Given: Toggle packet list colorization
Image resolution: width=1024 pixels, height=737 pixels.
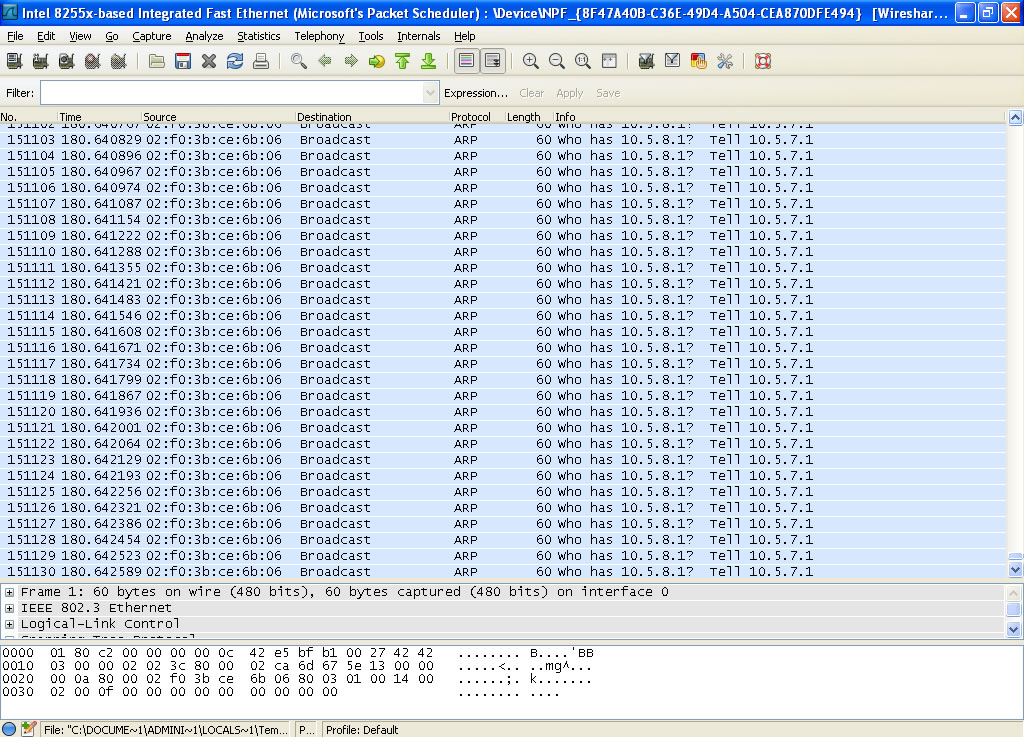Looking at the screenshot, I should [465, 61].
